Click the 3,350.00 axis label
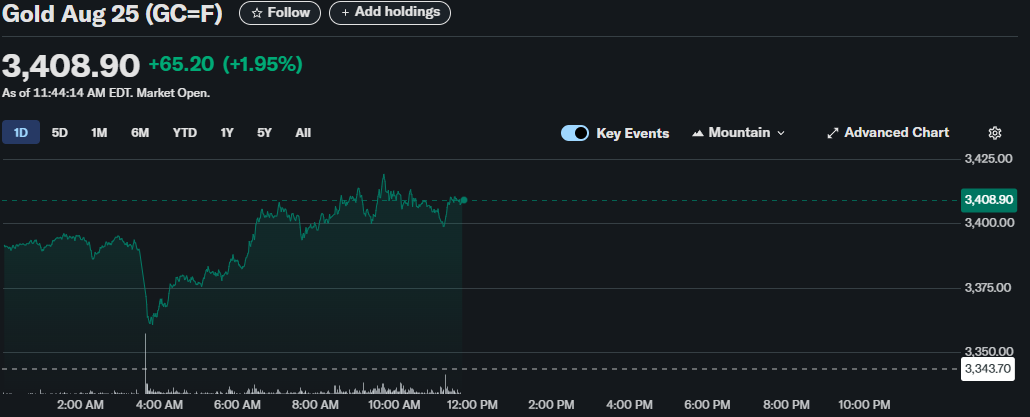Image resolution: width=1030 pixels, height=417 pixels. tap(989, 351)
